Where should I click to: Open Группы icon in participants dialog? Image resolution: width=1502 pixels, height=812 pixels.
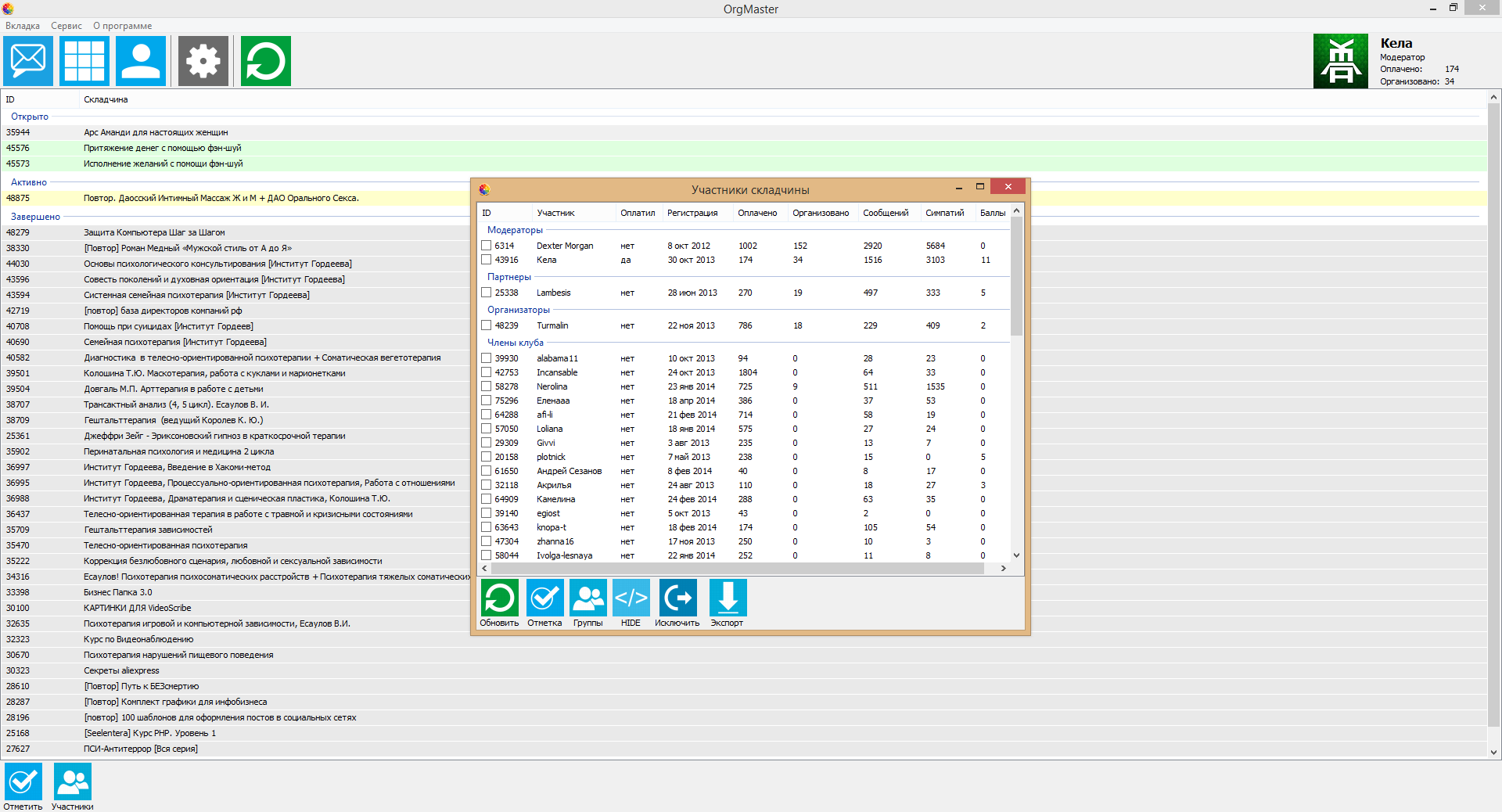click(x=588, y=599)
